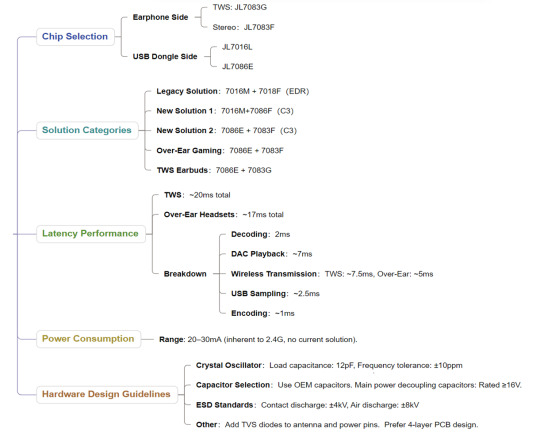Click the Stereo: JL7083F entry
The width and height of the screenshot is (540, 433).
(243, 27)
